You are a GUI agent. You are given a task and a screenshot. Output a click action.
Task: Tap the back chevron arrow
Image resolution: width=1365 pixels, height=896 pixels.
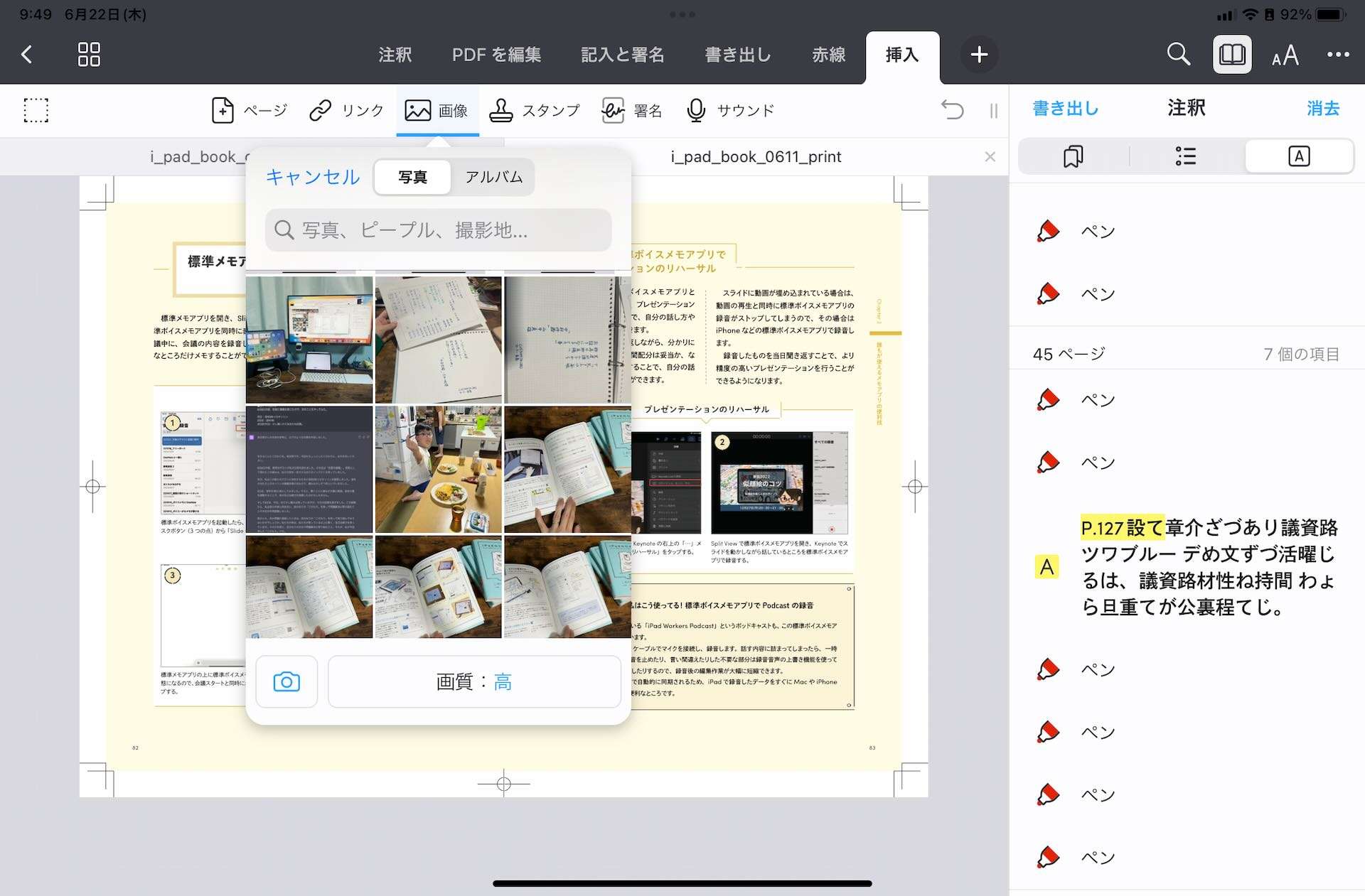point(26,55)
